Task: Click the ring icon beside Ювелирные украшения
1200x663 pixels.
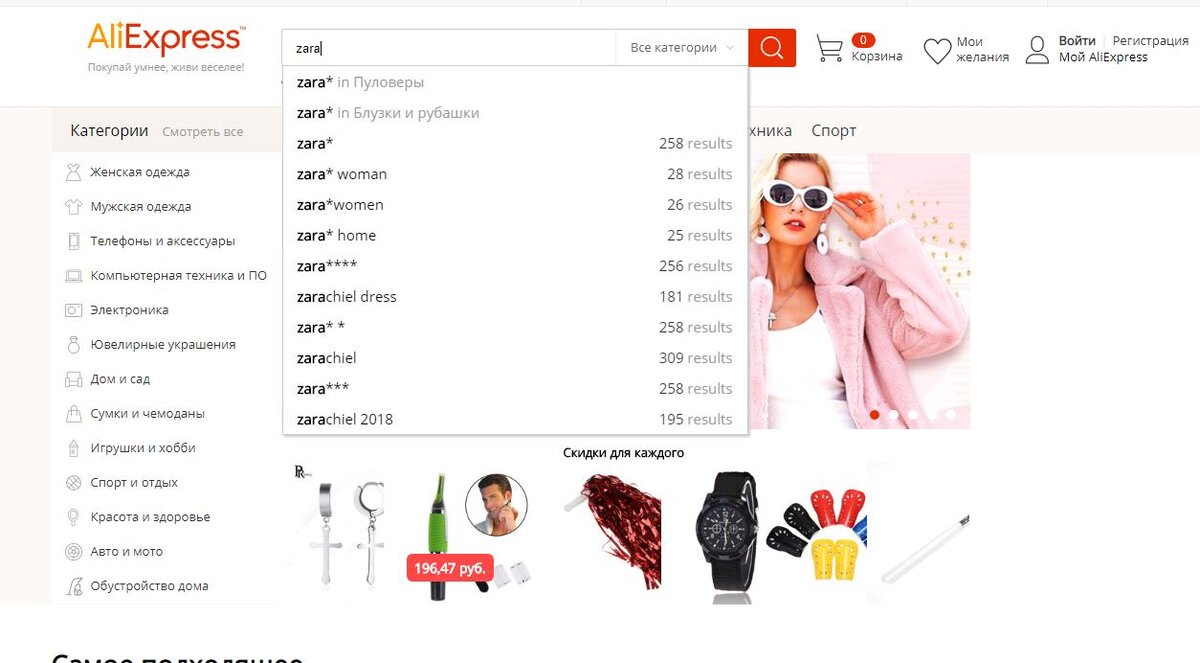Action: coord(73,345)
